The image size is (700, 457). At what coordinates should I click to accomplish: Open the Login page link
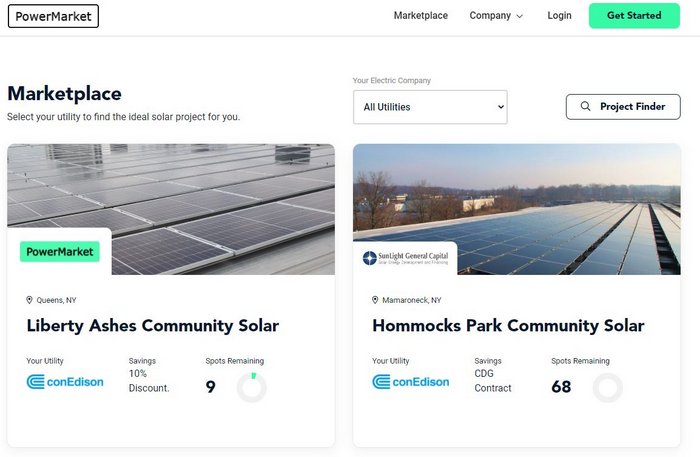pos(560,16)
